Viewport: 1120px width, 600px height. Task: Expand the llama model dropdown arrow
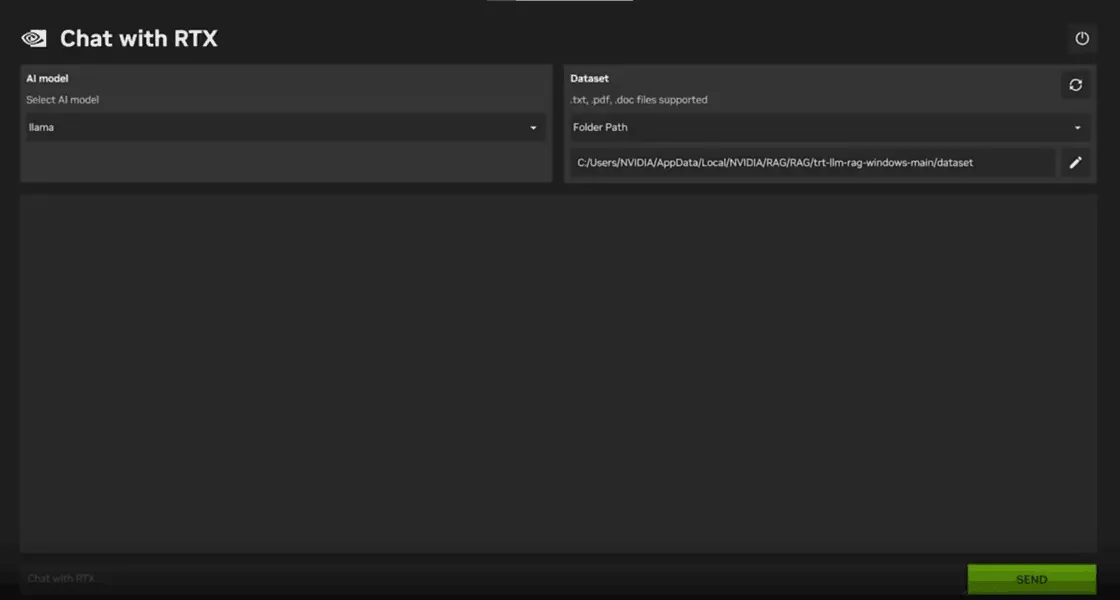(533, 128)
